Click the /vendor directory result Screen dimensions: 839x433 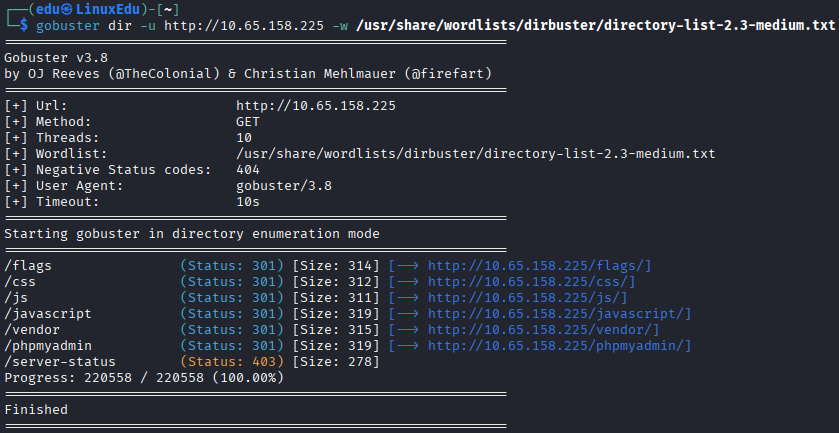(32, 330)
